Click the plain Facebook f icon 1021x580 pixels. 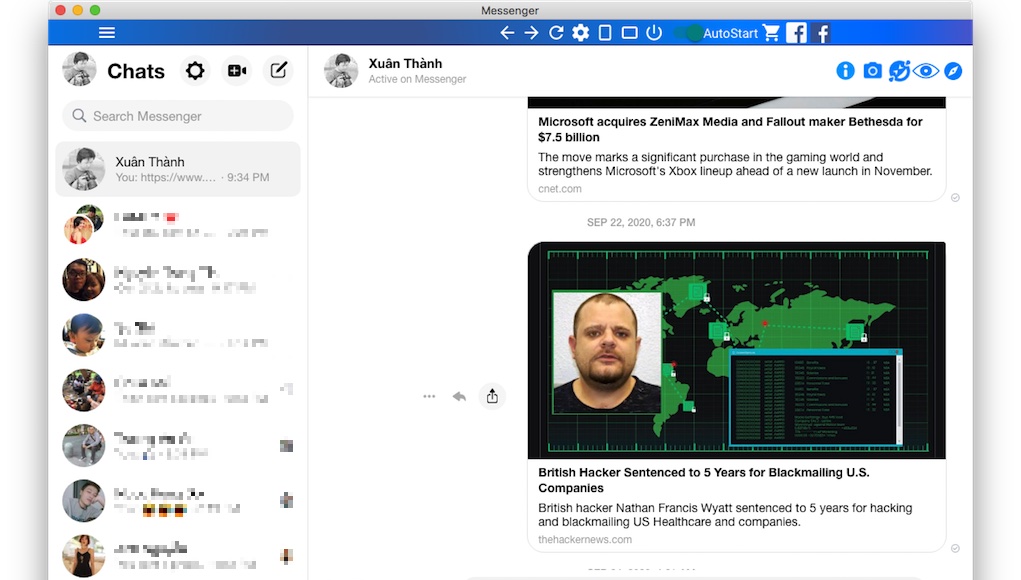coord(822,33)
